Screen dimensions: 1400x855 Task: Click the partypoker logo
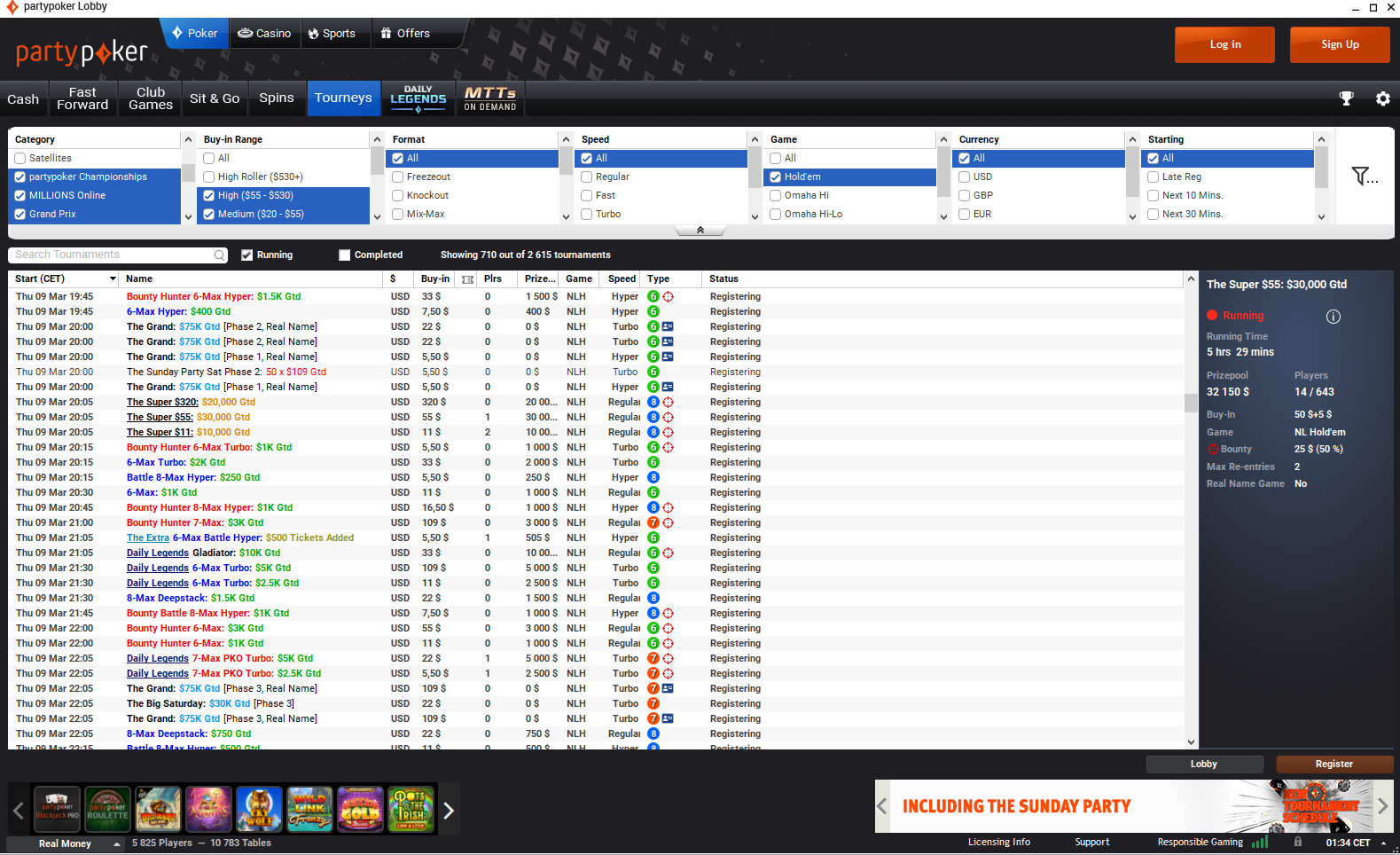(82, 52)
